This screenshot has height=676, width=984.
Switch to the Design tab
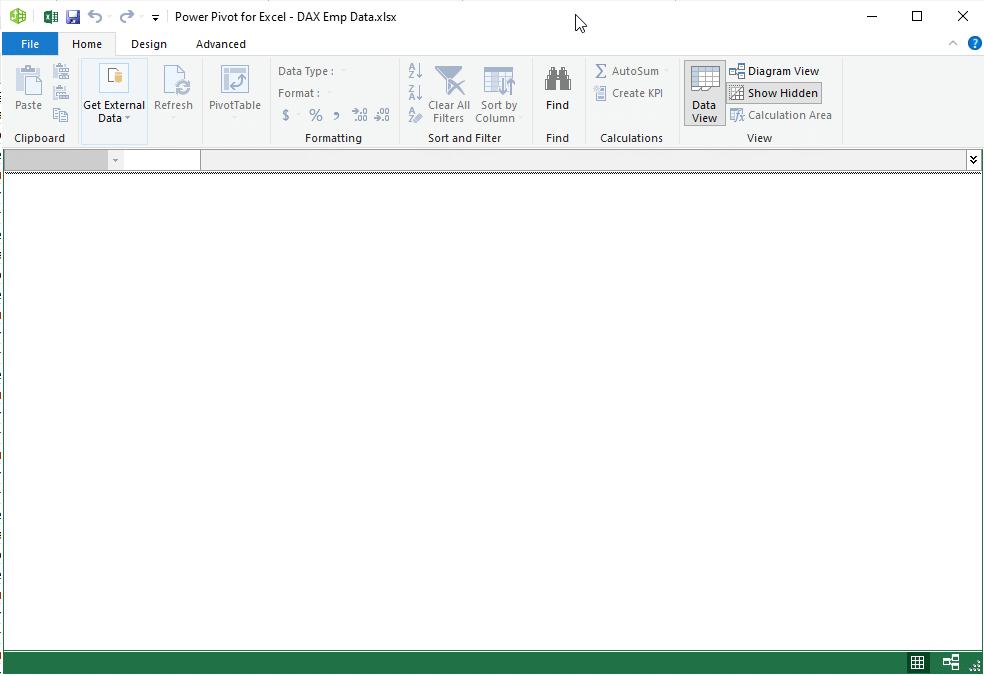[148, 43]
